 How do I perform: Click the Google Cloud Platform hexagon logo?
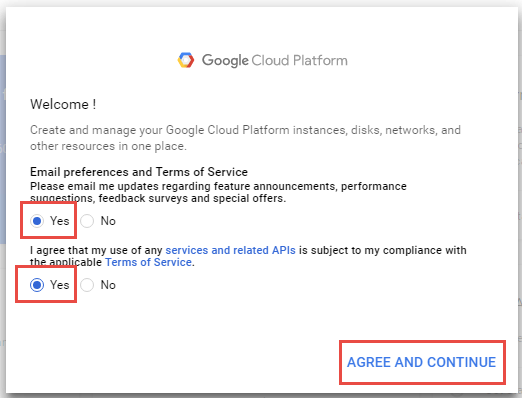[x=186, y=60]
